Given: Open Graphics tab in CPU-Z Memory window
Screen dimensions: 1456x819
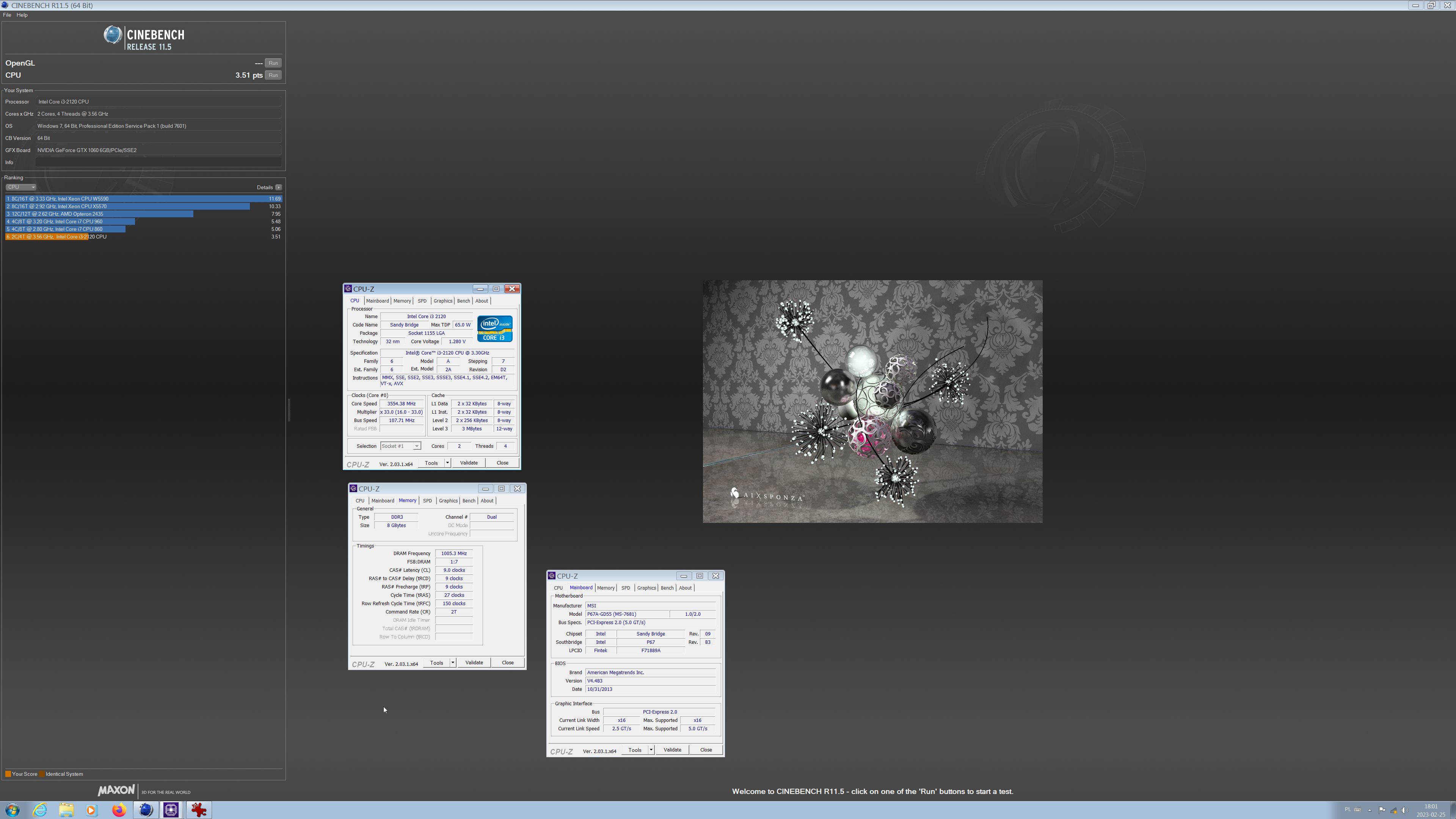Looking at the screenshot, I should (x=448, y=500).
